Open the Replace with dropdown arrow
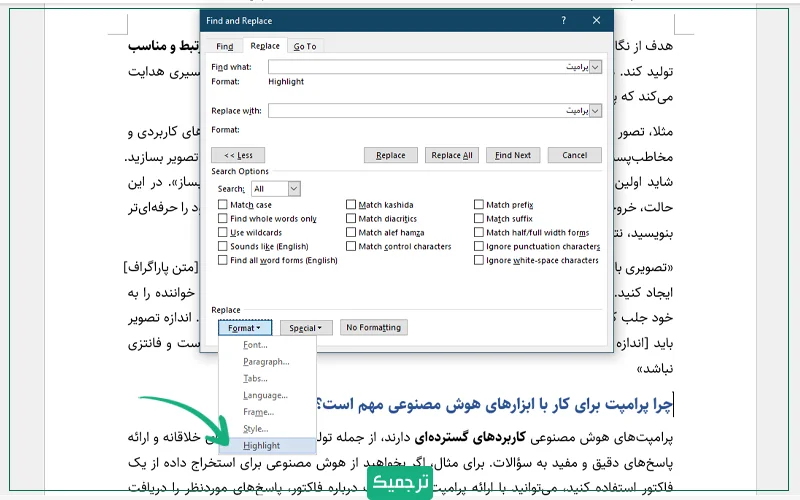The height and width of the screenshot is (500, 800). tap(596, 111)
